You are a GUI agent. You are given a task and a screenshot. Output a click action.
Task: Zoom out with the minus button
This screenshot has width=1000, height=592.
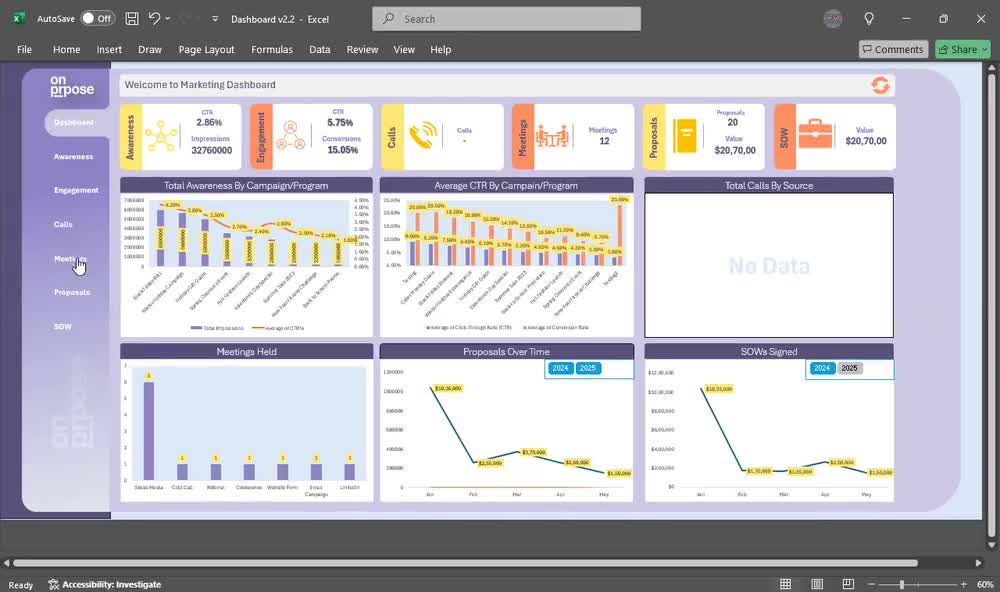(871, 584)
